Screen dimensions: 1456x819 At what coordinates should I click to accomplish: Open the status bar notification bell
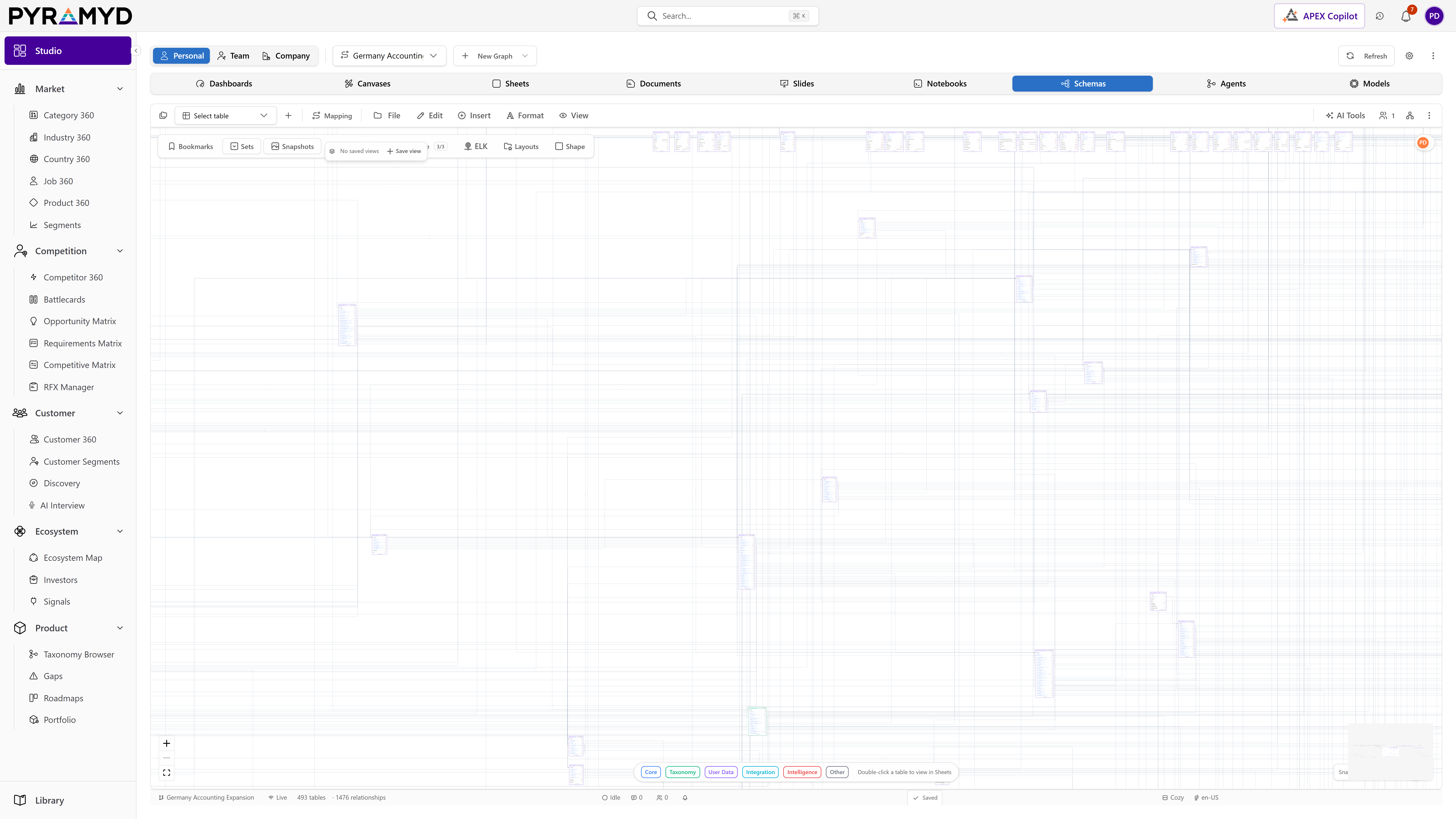click(x=685, y=798)
